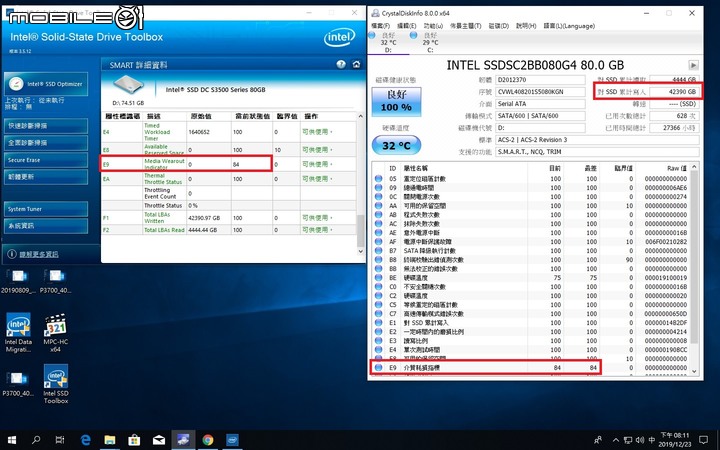
Task: Open Intel Data Migration desktop shortcut
Action: coord(18,333)
